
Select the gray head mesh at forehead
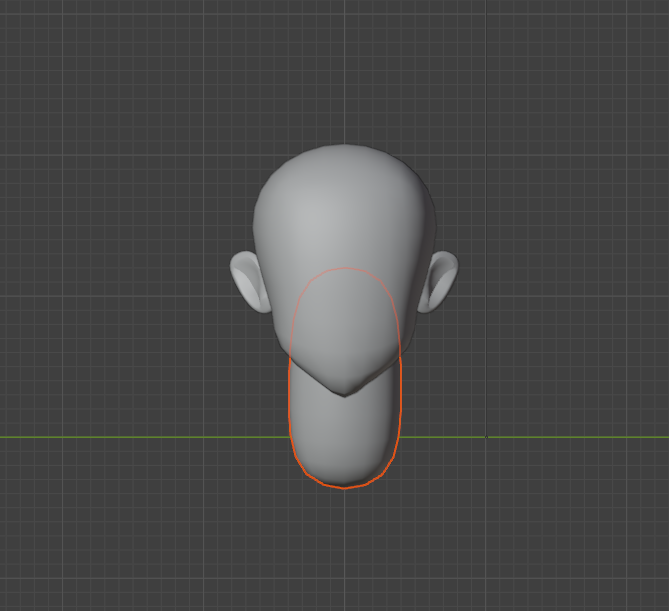tap(341, 205)
